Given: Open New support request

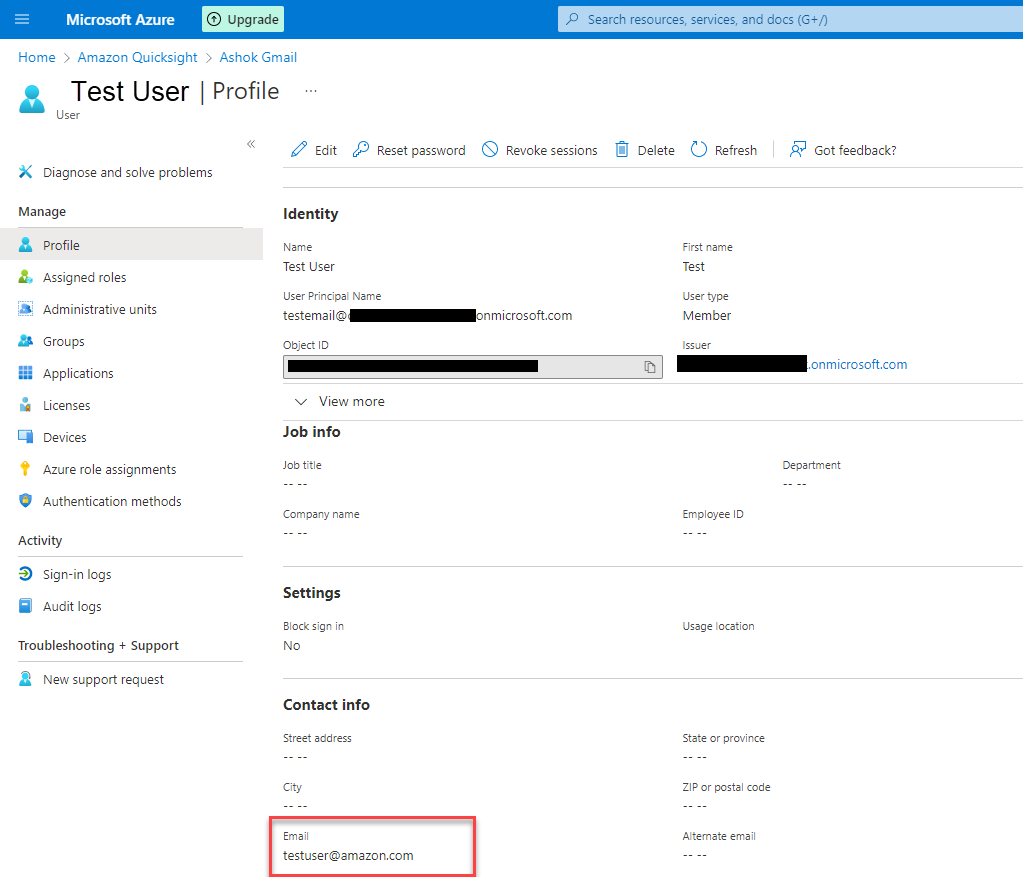Looking at the screenshot, I should tap(103, 679).
